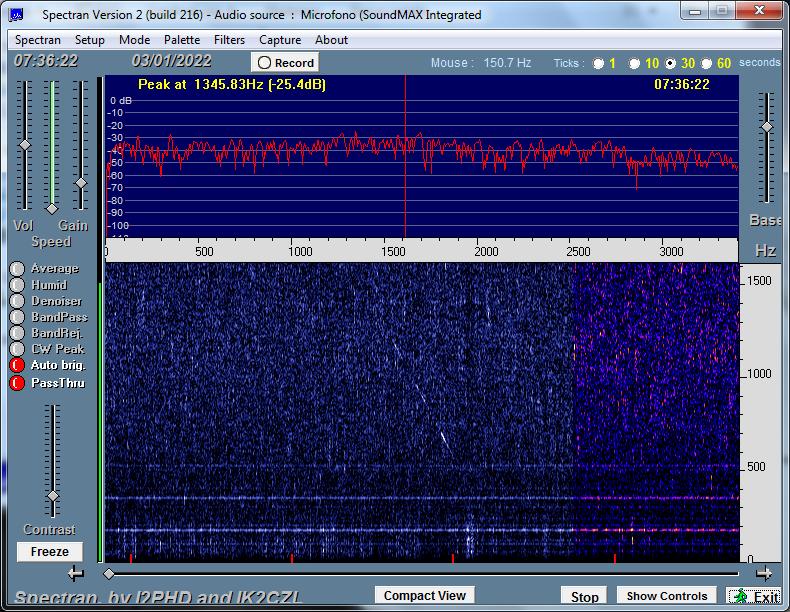Select the 1 second ticks radio button
790x612 pixels.
click(598, 63)
